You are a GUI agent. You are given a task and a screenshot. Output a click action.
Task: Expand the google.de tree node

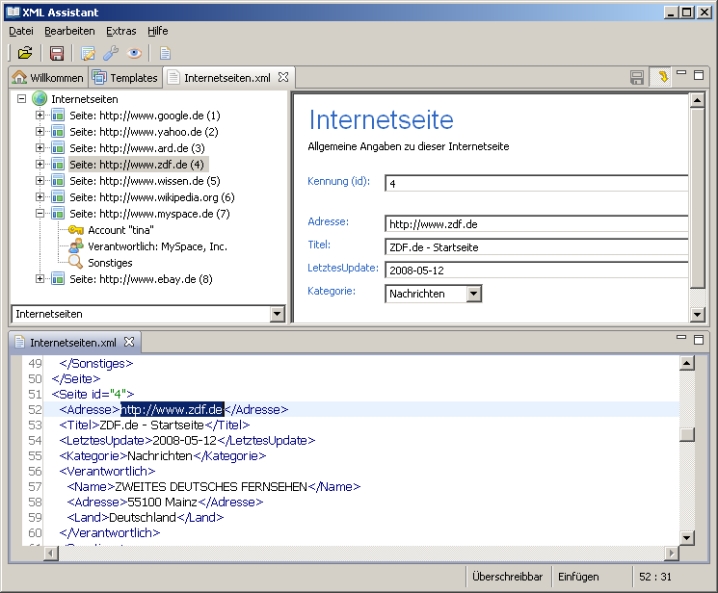40,115
